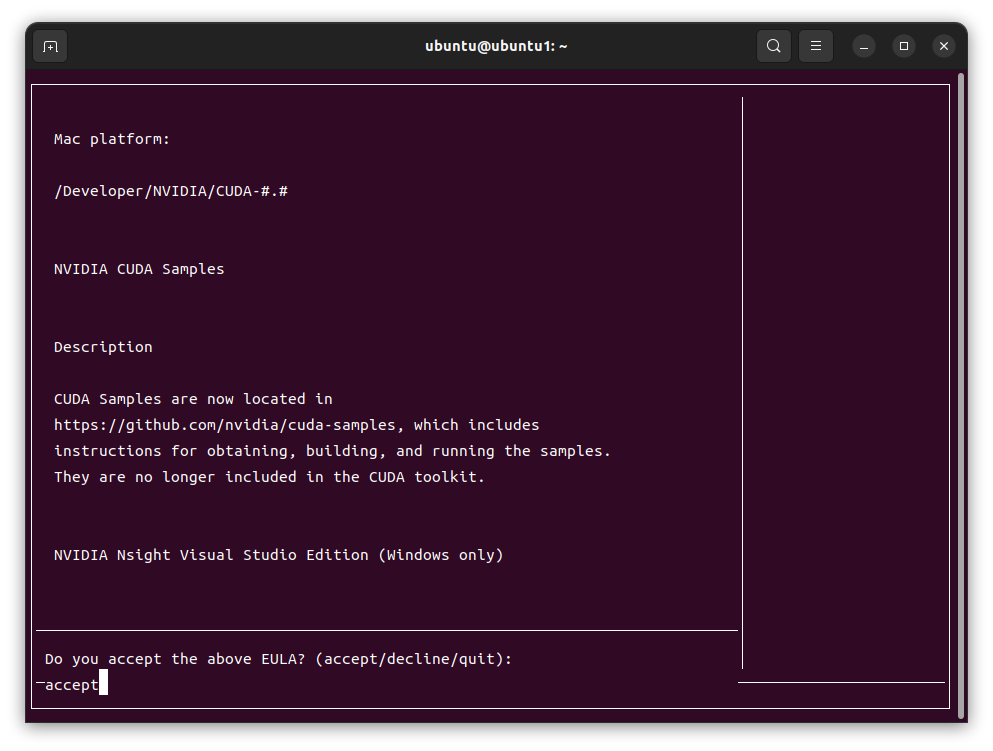Close the terminal window

tap(943, 46)
